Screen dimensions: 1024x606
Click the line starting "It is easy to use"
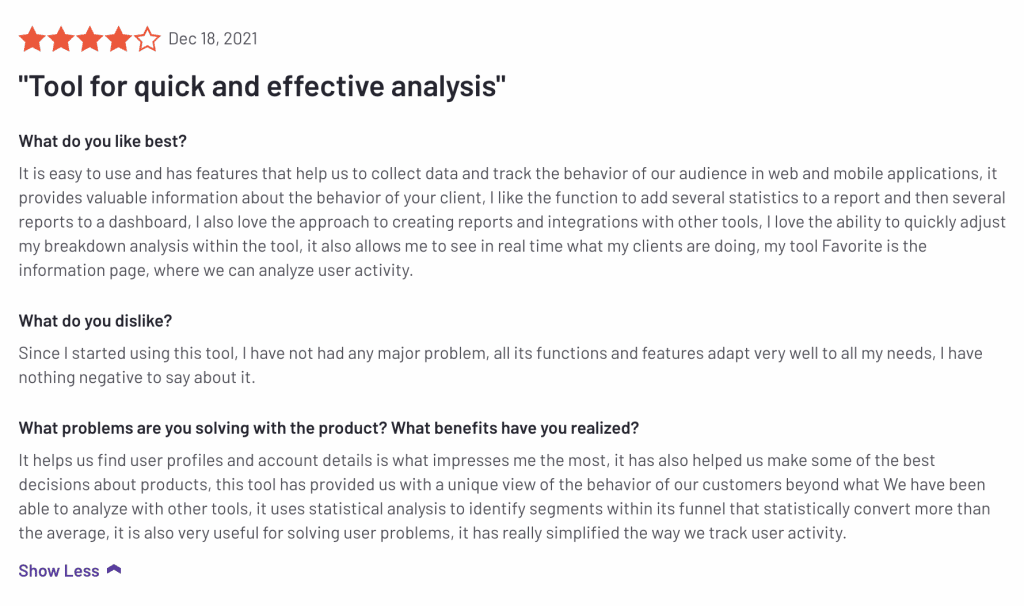pyautogui.click(x=507, y=173)
